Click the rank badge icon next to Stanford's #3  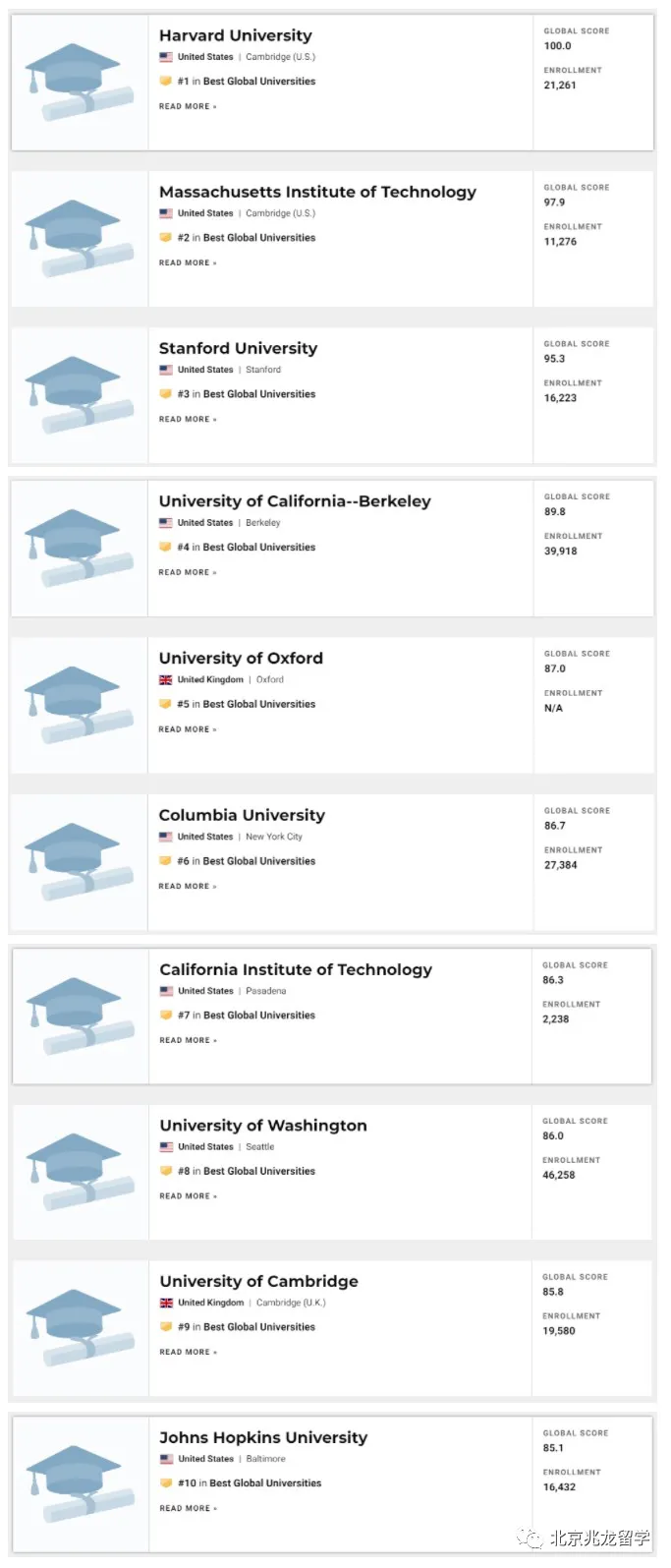[166, 393]
